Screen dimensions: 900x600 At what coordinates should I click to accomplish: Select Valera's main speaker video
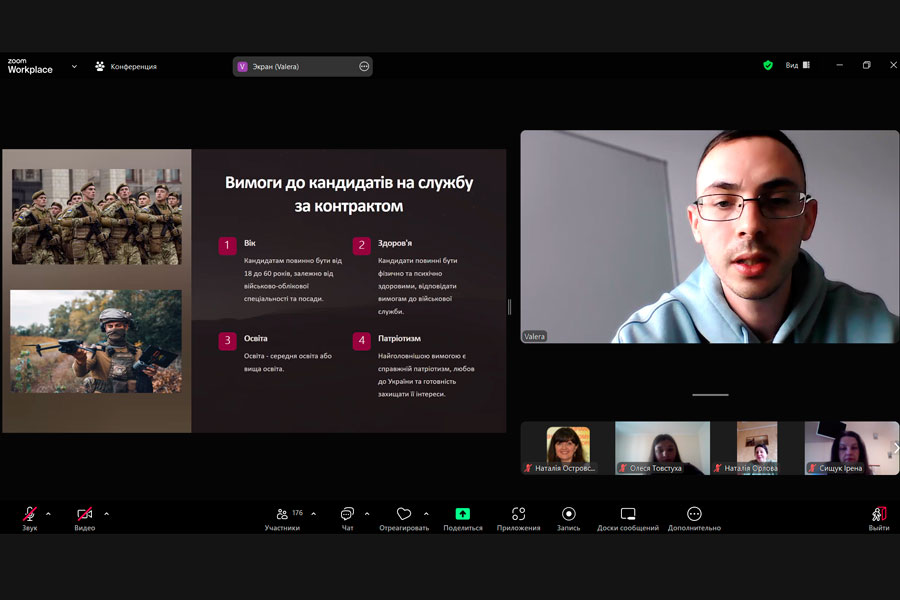pos(709,237)
